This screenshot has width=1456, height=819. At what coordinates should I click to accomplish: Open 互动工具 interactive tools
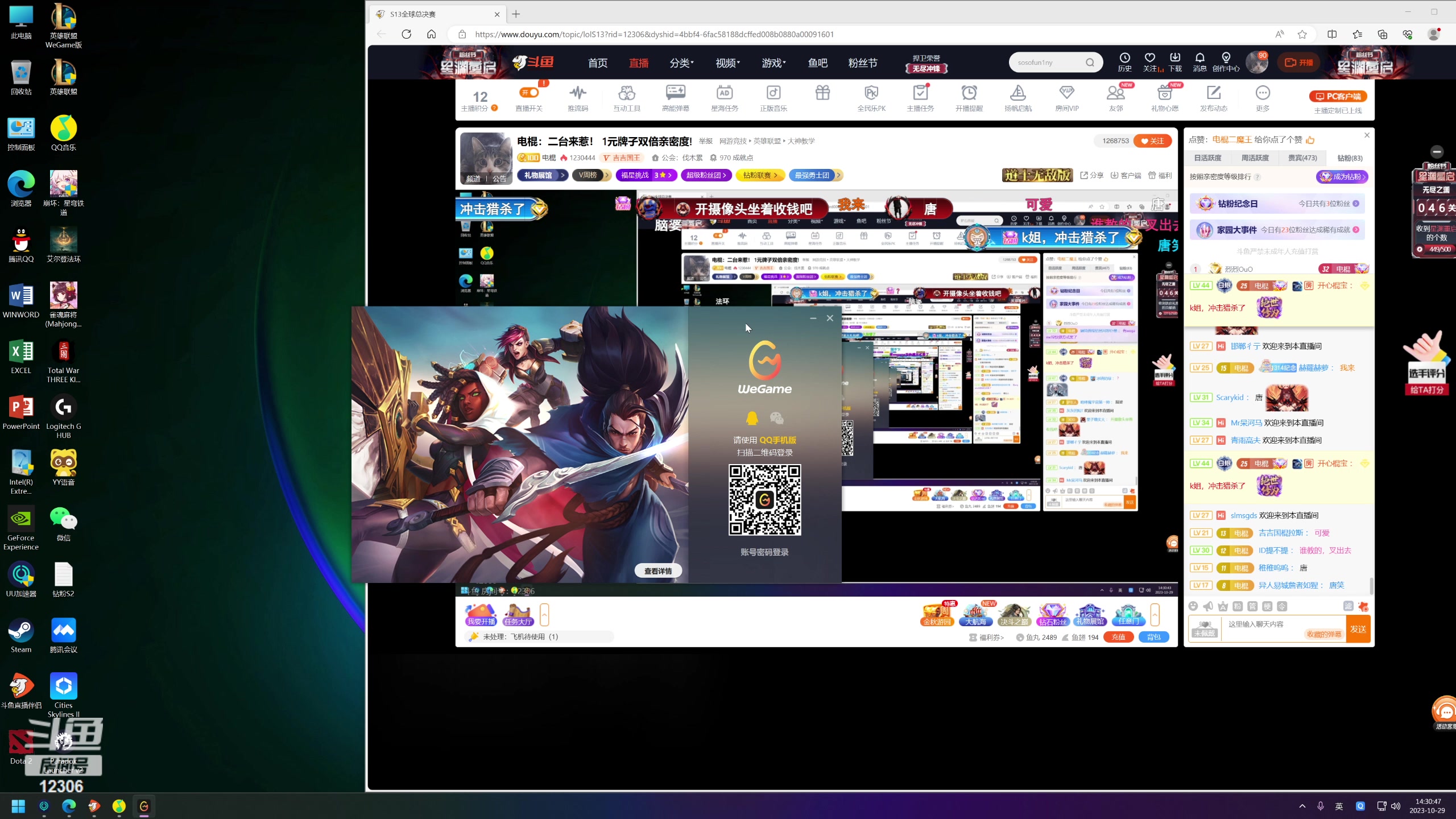tap(627, 98)
